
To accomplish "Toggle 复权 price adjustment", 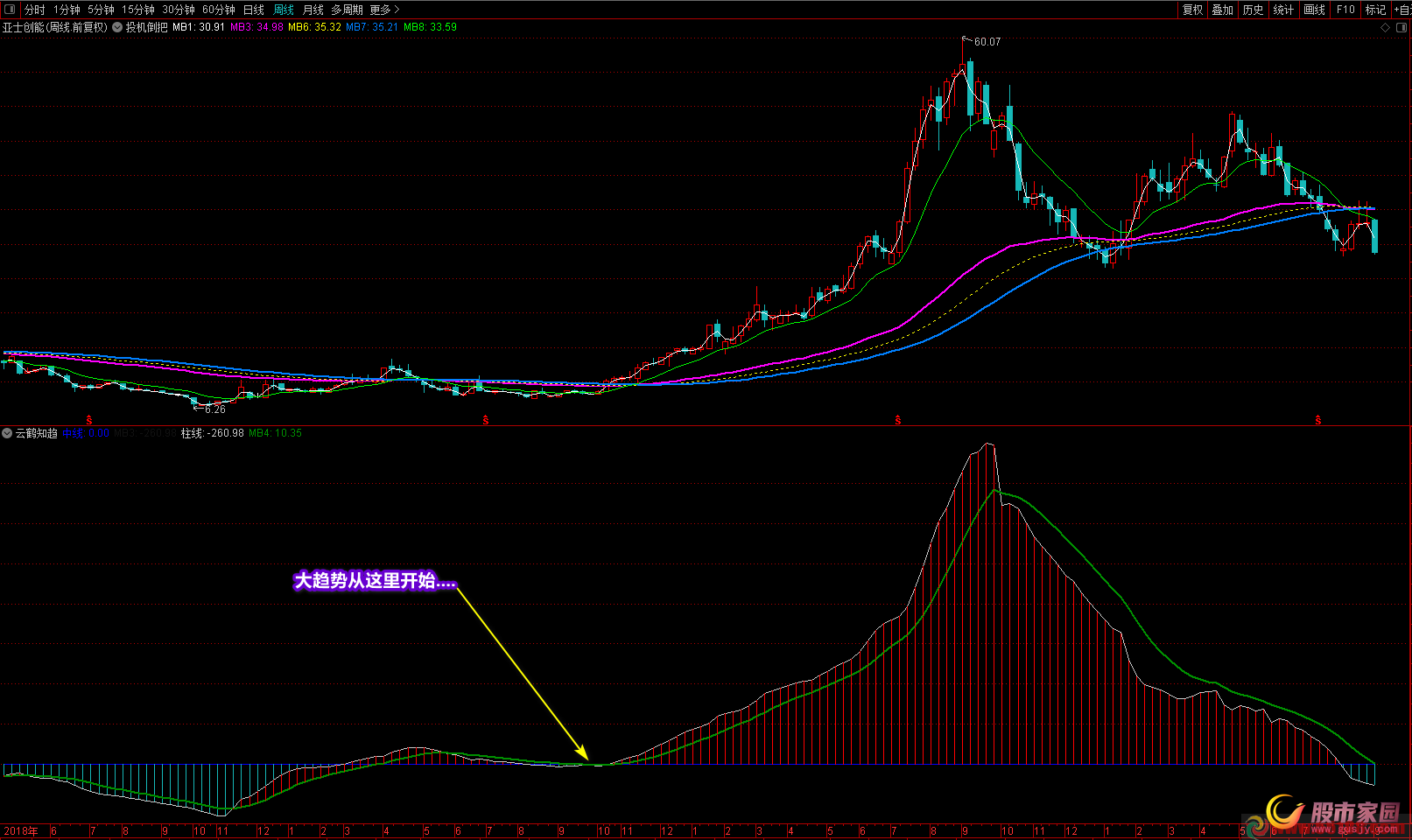I will pyautogui.click(x=1192, y=10).
